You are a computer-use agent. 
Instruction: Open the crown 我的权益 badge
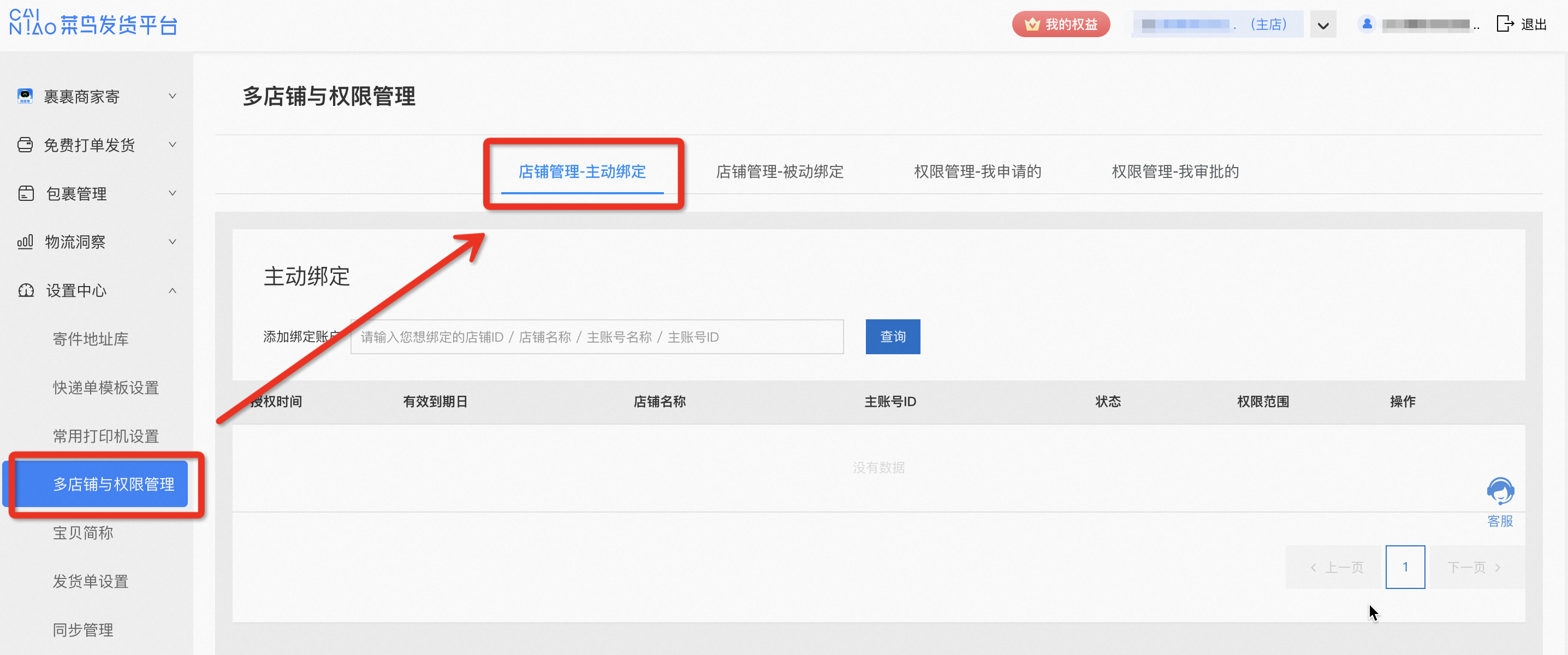(1061, 25)
